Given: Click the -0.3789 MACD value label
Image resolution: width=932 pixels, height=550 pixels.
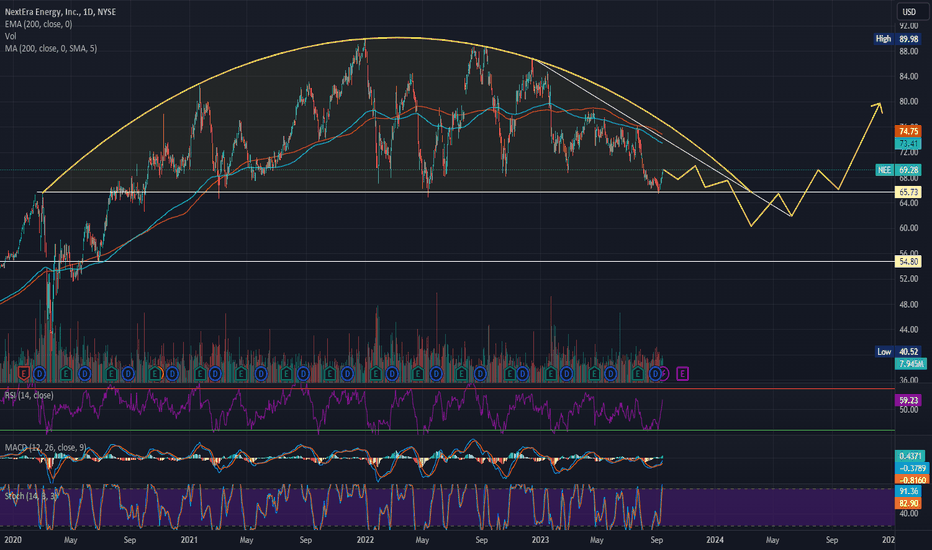Looking at the screenshot, I should coord(911,468).
